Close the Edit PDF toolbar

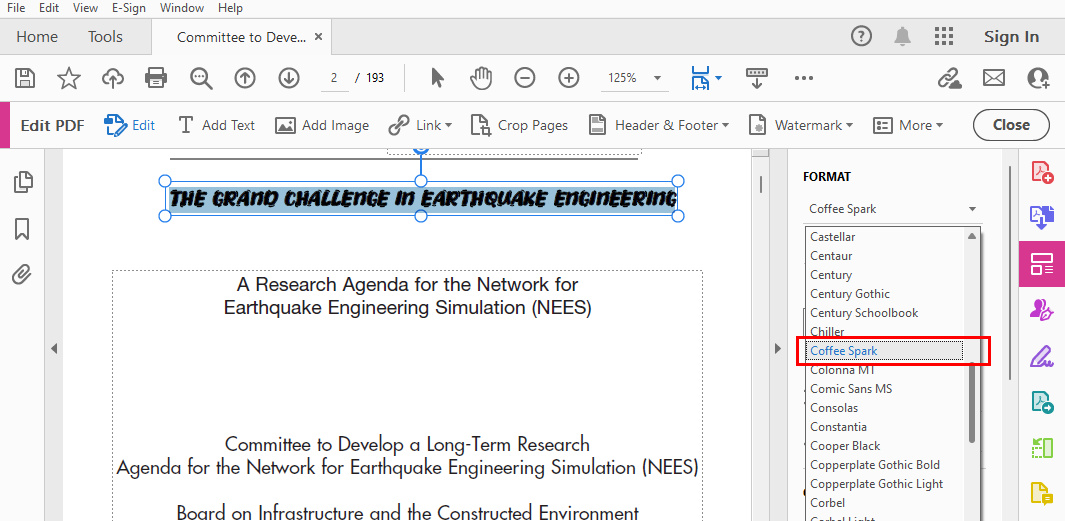(x=1010, y=125)
